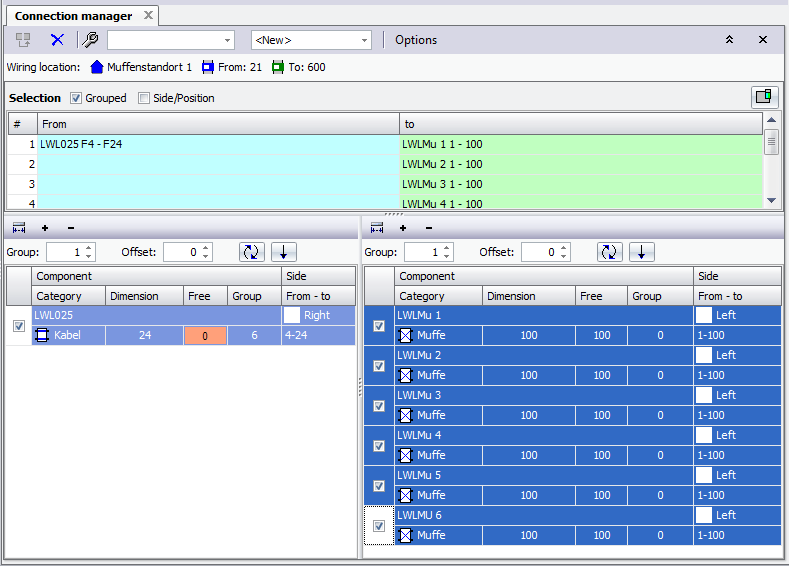Uncheck the LWLMu 4 checkbox
This screenshot has width=789, height=566.
click(379, 446)
